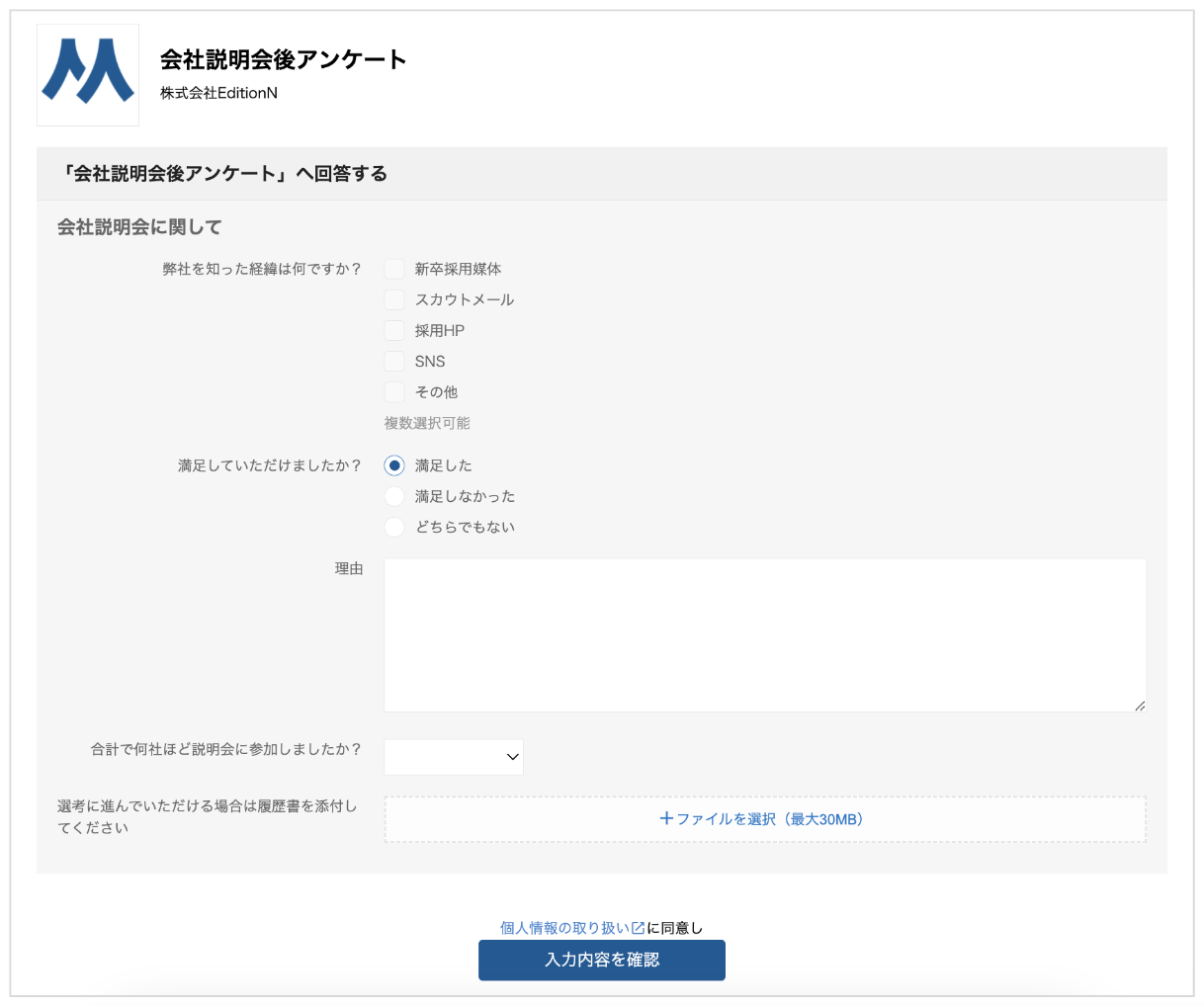Check the 新卒採用媒体 checkbox
Viewport: 1204px width, 1006px height.
pyautogui.click(x=394, y=269)
